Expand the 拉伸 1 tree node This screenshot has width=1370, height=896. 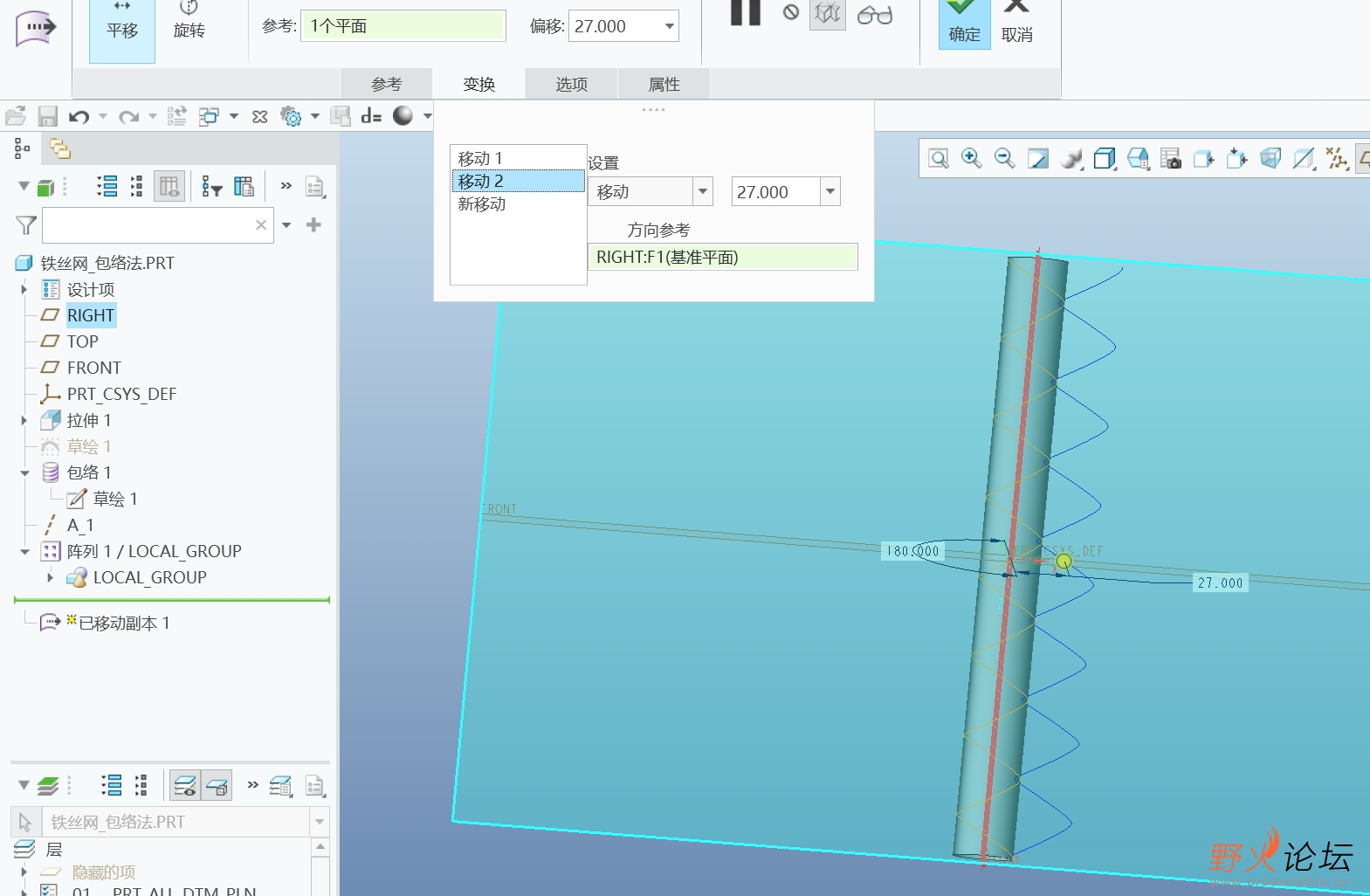click(x=24, y=421)
